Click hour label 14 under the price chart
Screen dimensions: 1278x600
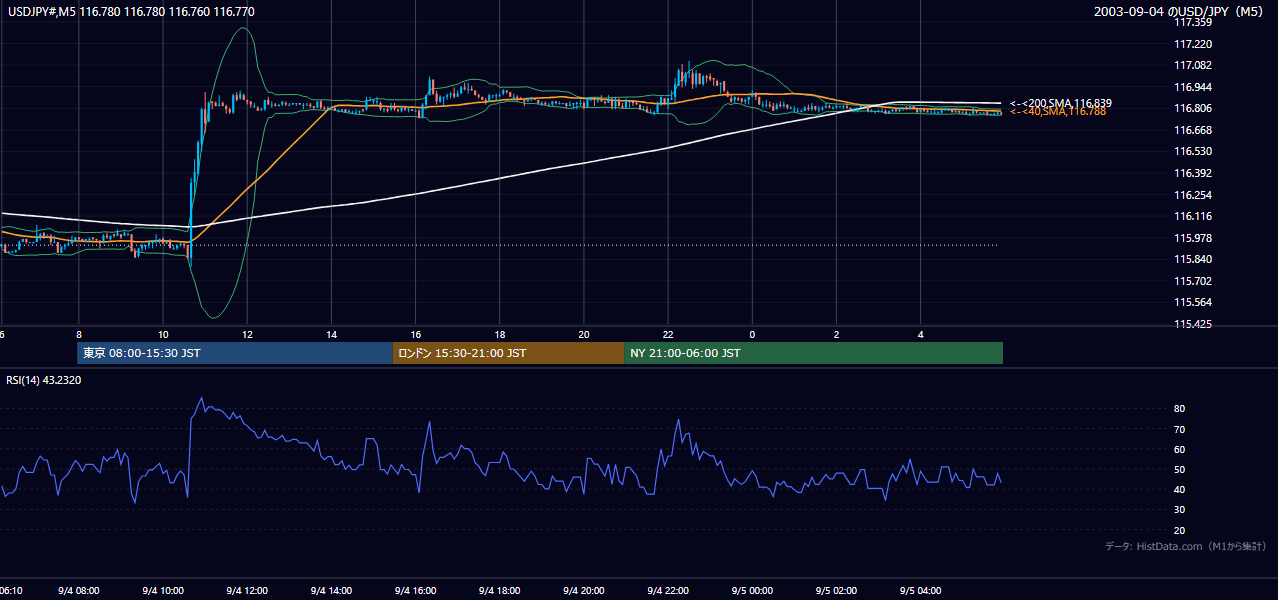(331, 334)
